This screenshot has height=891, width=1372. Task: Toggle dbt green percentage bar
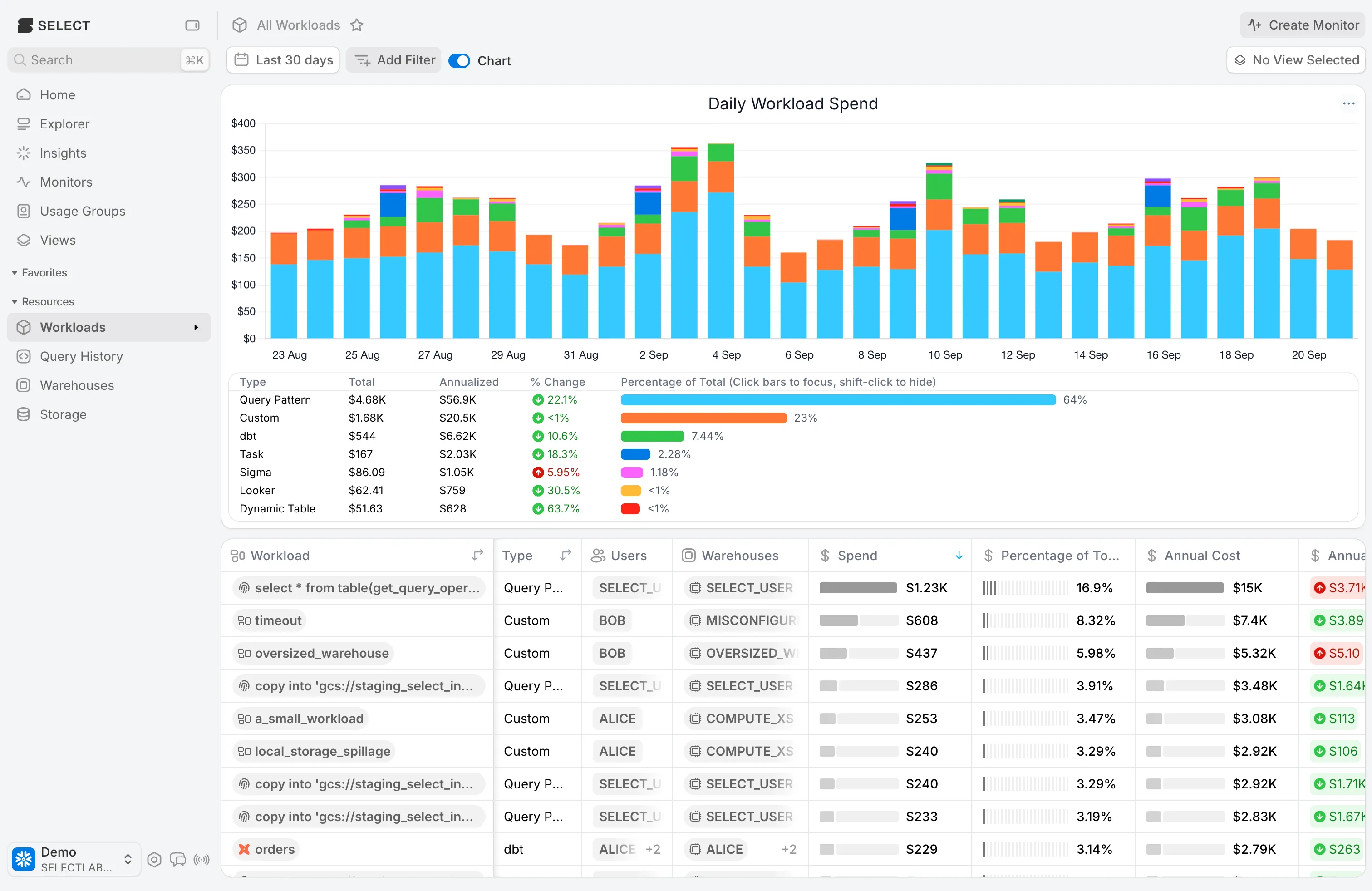click(652, 436)
